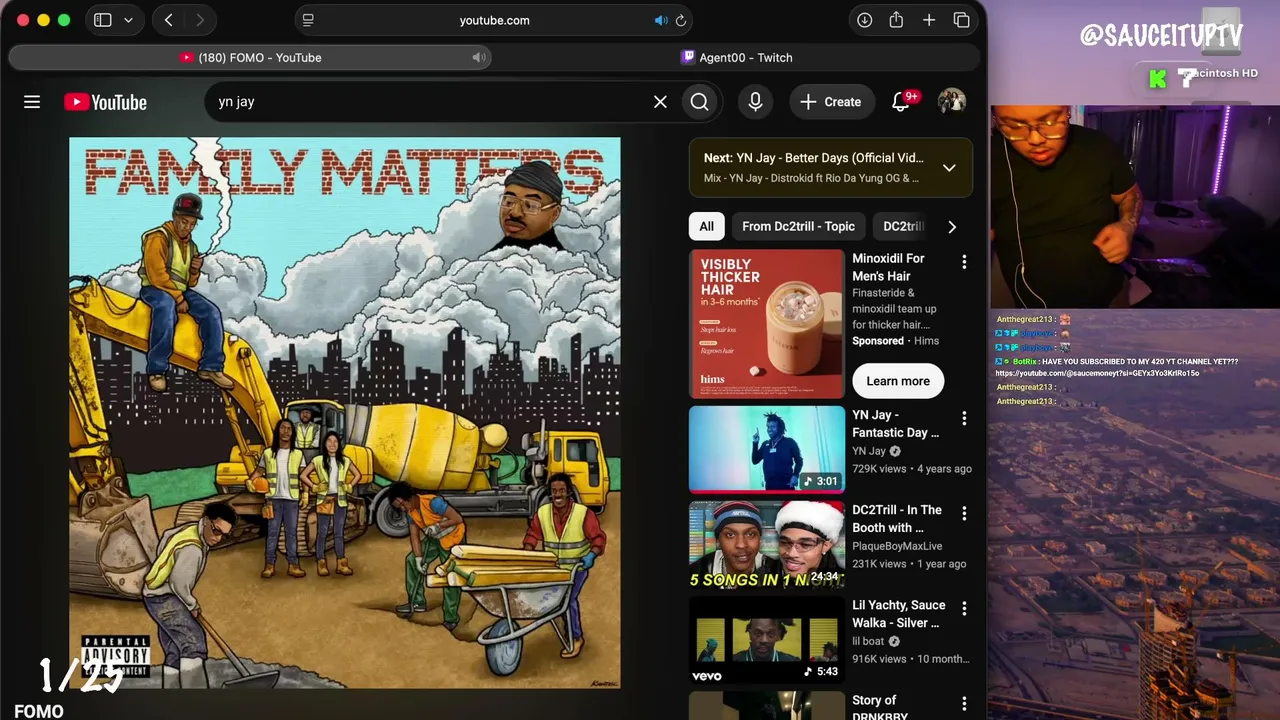Open options for the Minoxidil ad
This screenshot has height=720, width=1280.
964,262
